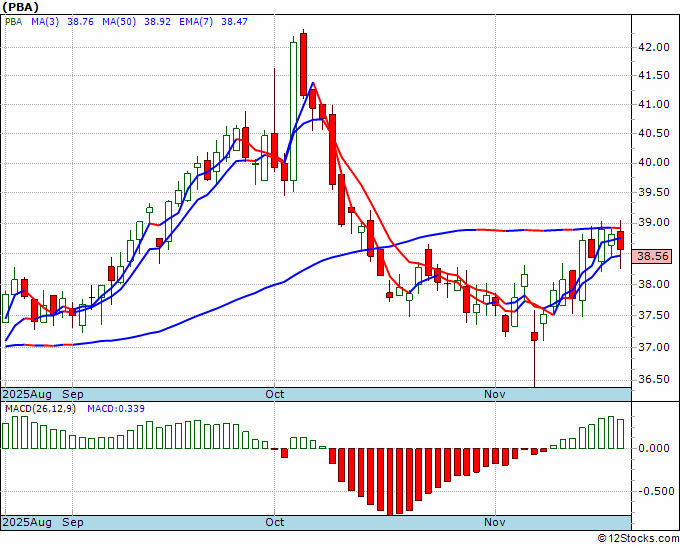The width and height of the screenshot is (680, 546).
Task: Click the 40.50 price axis label
Action: [x=654, y=134]
